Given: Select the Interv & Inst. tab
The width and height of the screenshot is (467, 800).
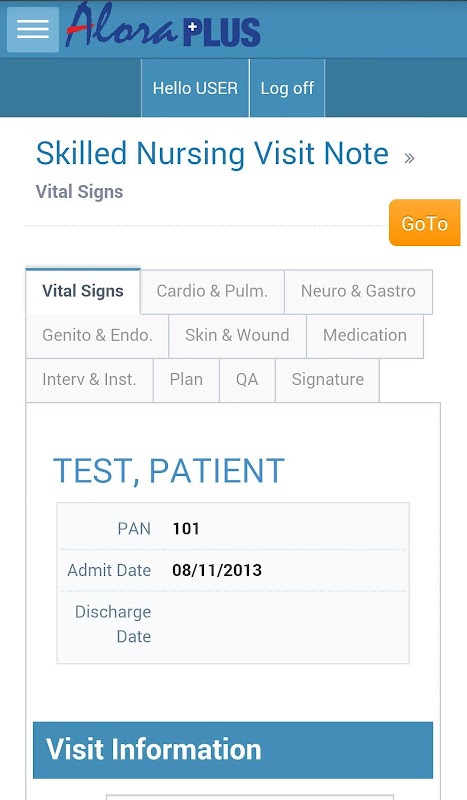Looking at the screenshot, I should point(89,380).
